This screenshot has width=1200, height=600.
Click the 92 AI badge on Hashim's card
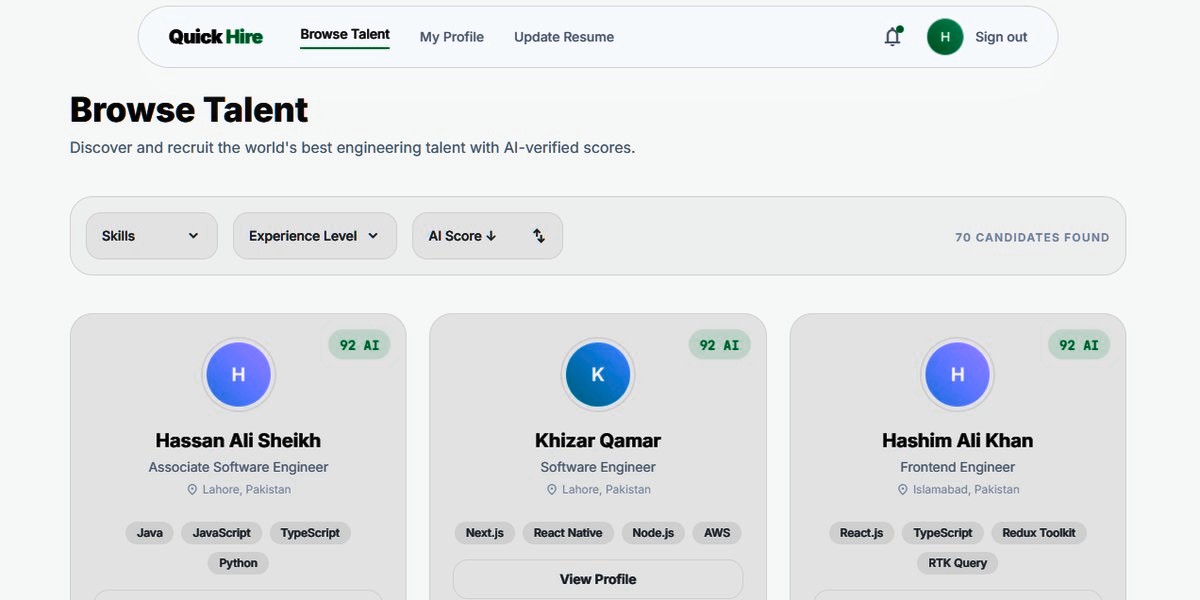click(x=1079, y=345)
